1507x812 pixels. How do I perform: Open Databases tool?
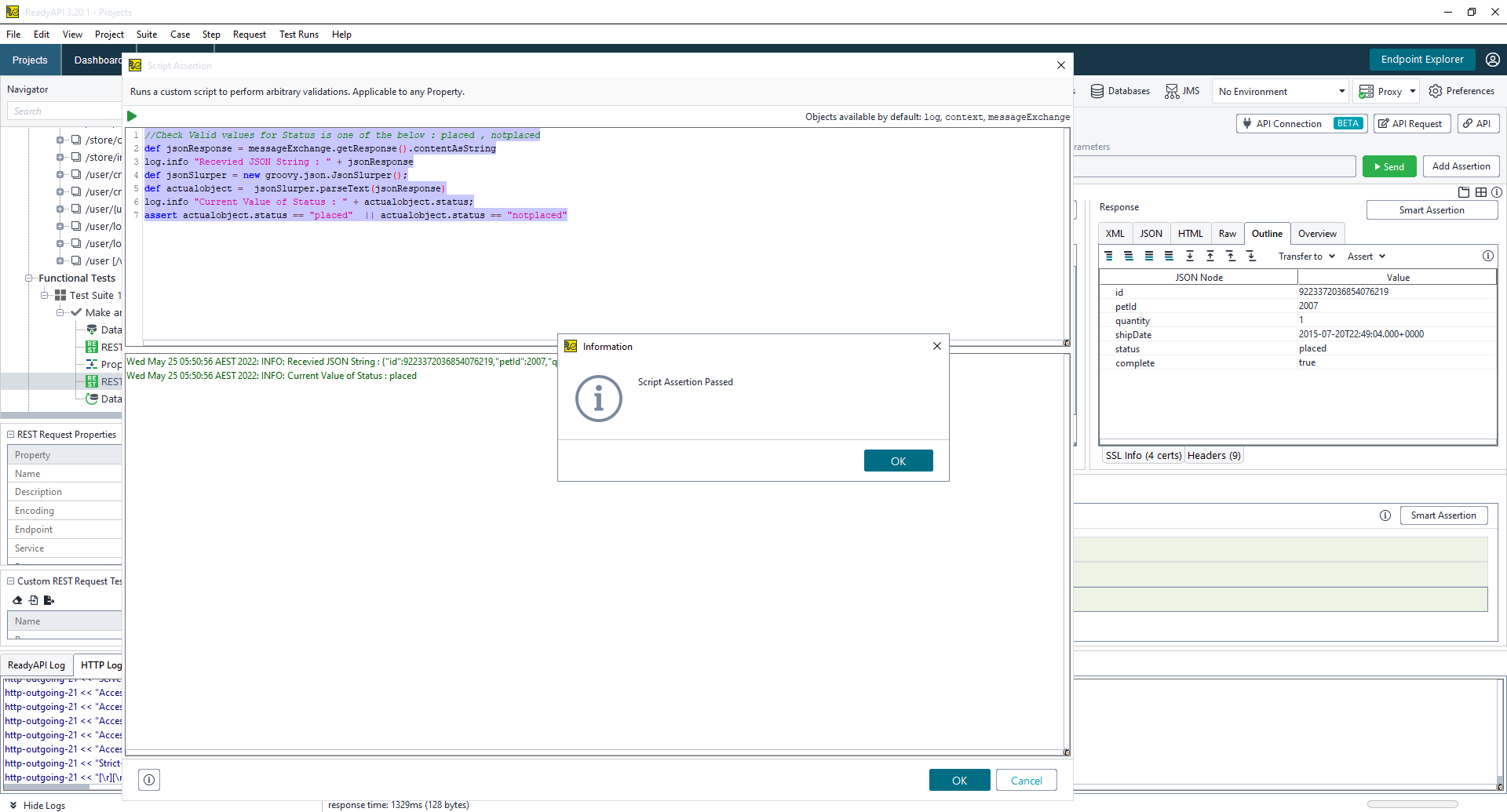pos(1120,91)
